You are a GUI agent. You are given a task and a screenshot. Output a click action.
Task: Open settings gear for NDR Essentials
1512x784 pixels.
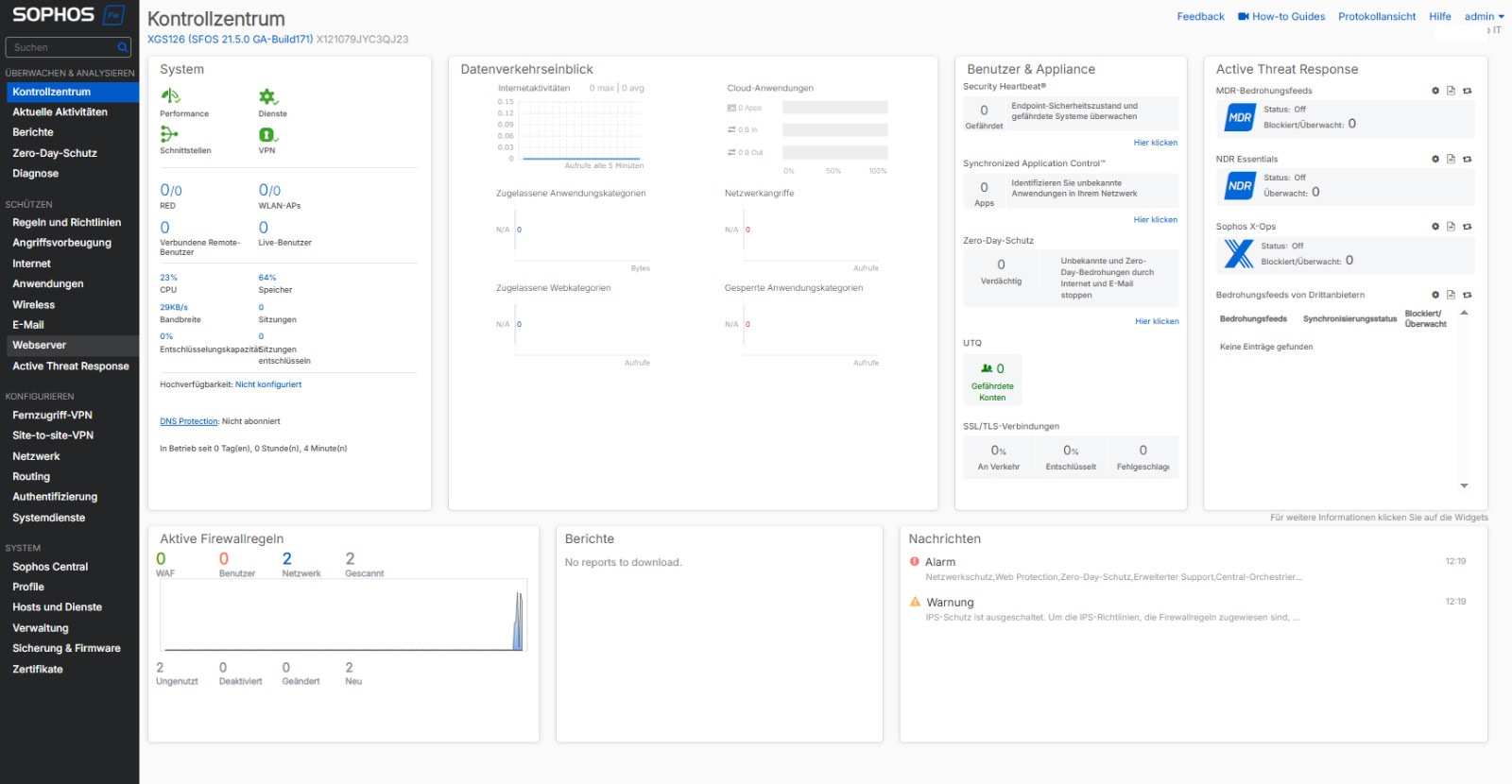1435,159
